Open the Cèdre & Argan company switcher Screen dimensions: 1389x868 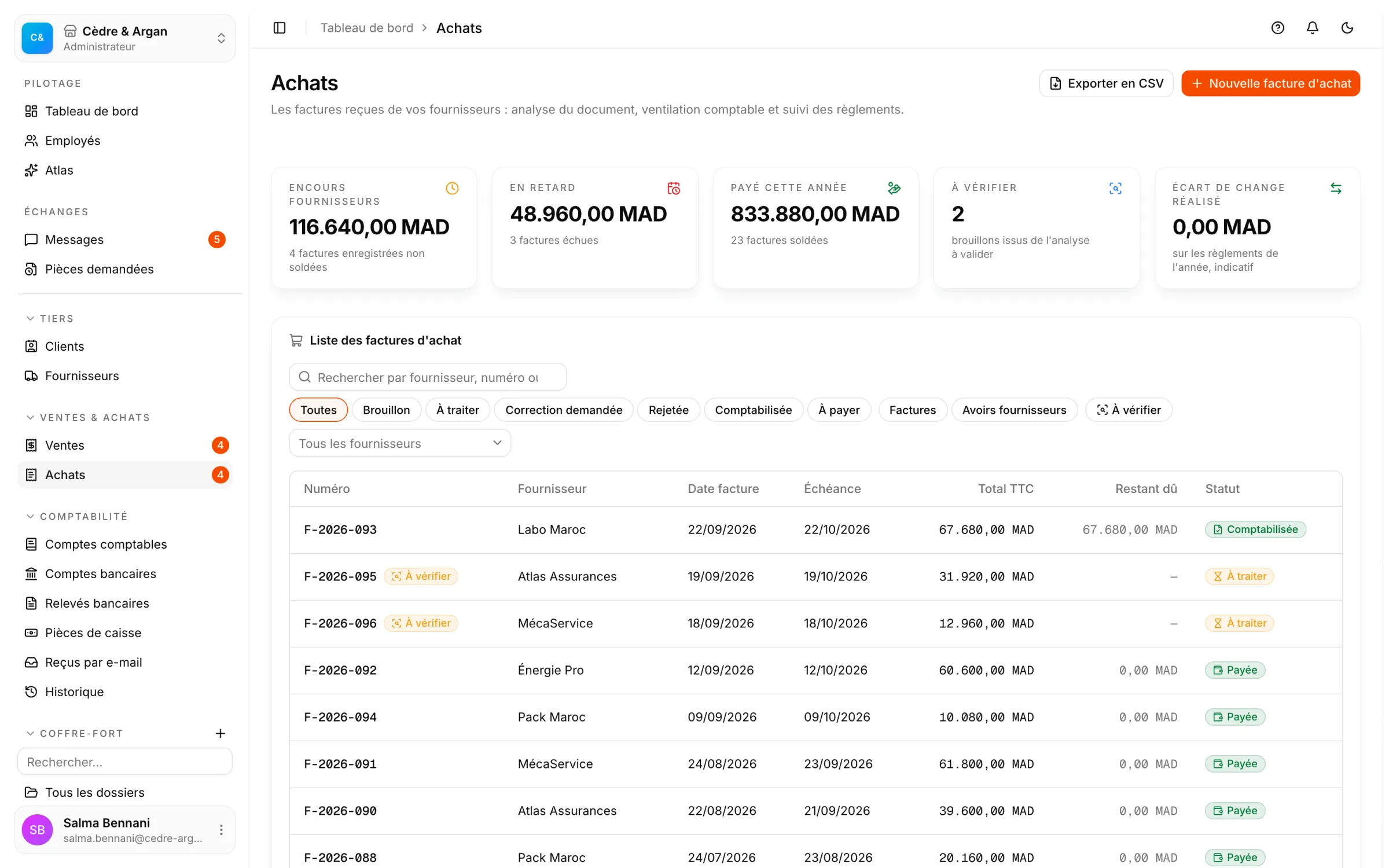point(125,38)
